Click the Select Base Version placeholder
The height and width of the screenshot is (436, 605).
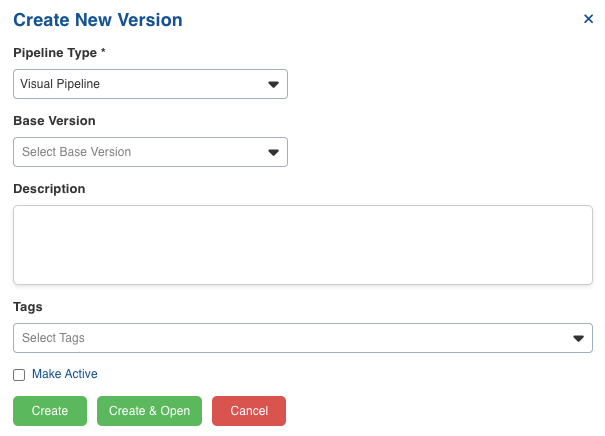(76, 152)
